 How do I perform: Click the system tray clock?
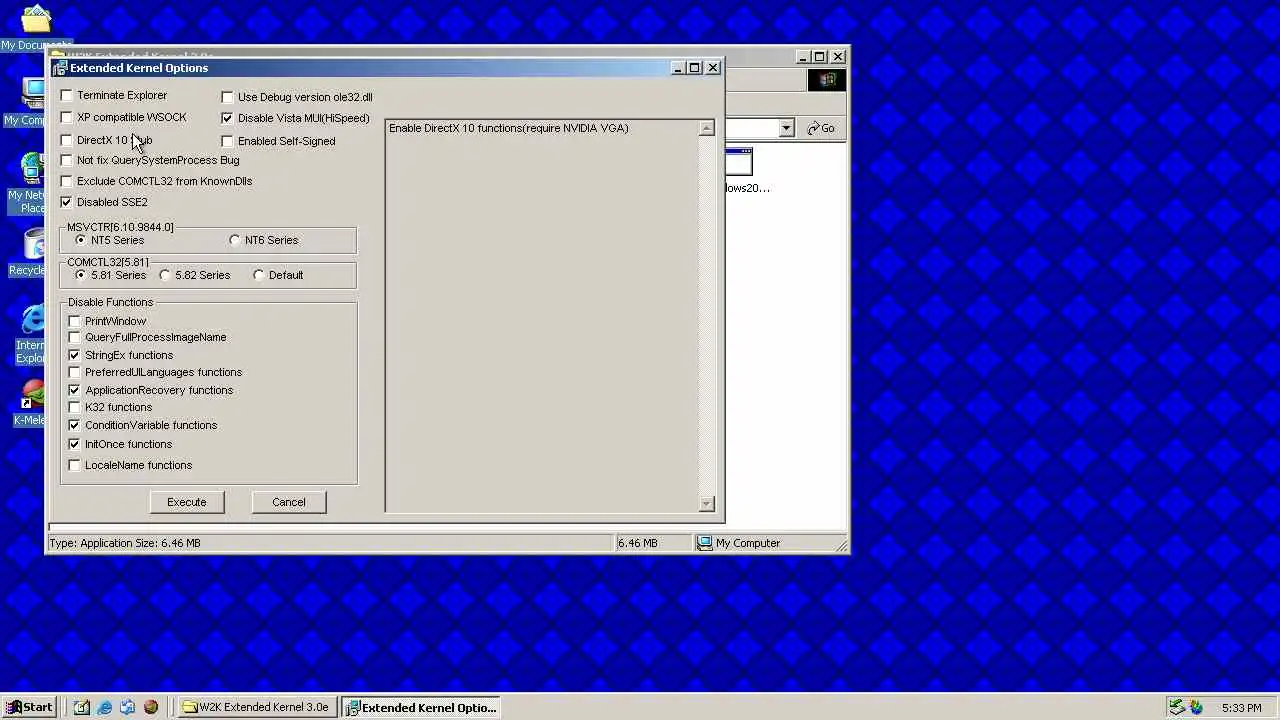click(x=1241, y=708)
